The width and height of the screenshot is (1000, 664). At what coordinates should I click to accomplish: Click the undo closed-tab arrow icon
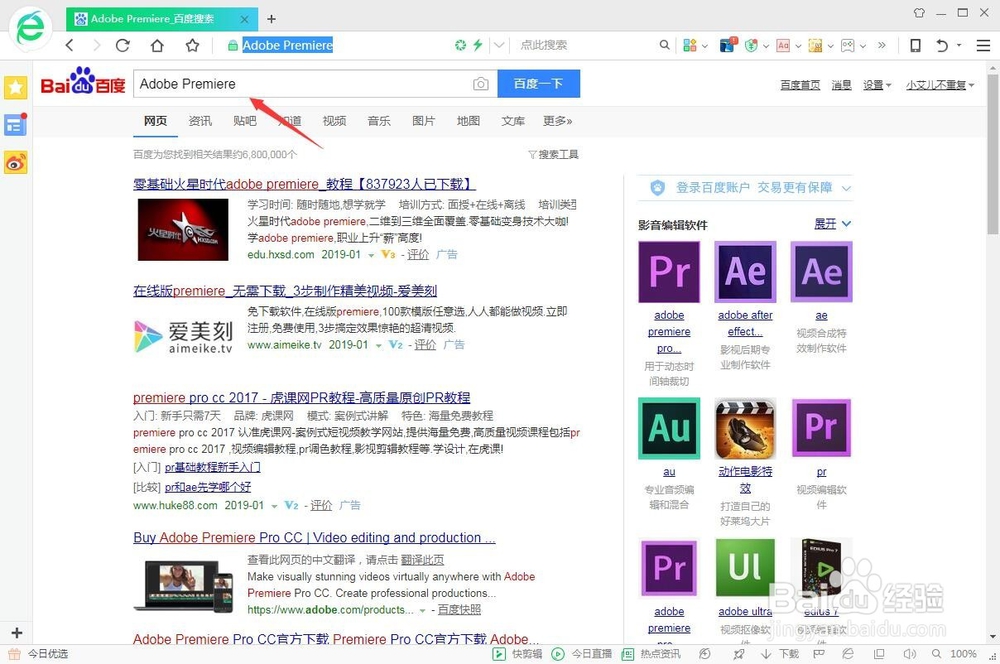pos(942,45)
